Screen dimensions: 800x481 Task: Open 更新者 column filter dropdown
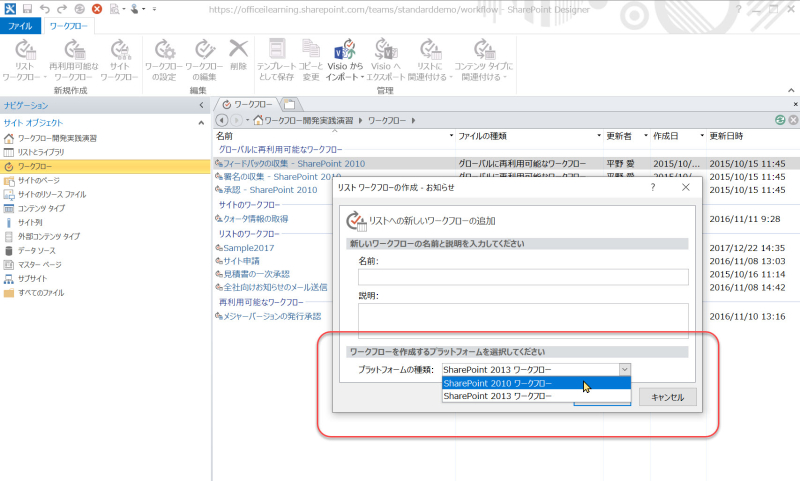[x=645, y=136]
